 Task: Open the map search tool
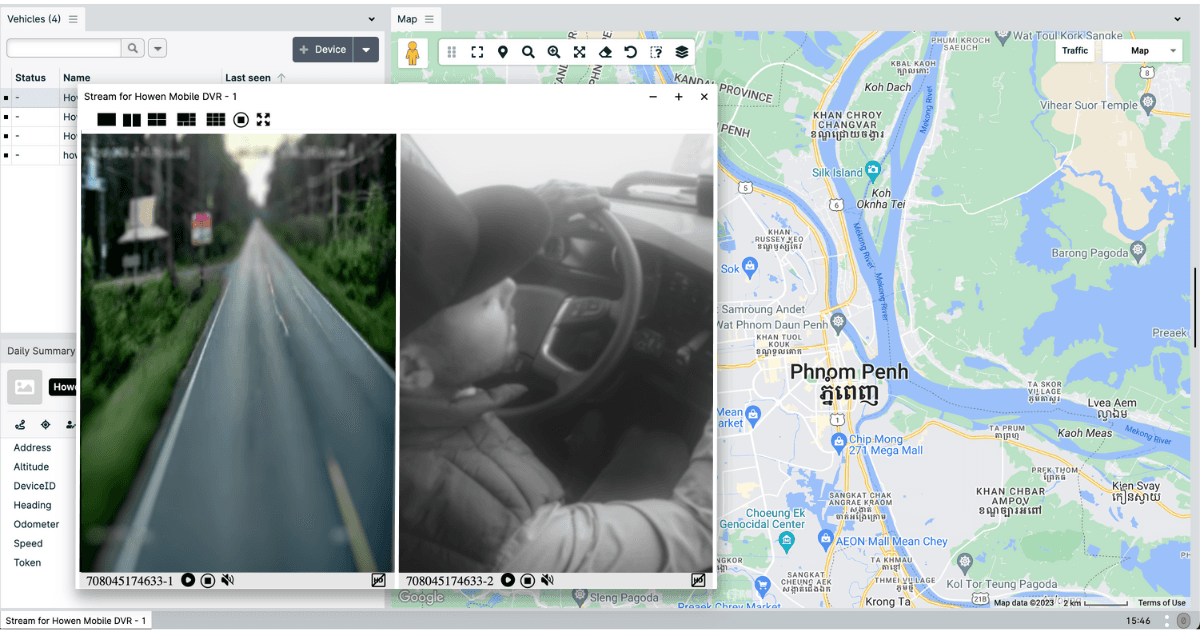[x=528, y=52]
